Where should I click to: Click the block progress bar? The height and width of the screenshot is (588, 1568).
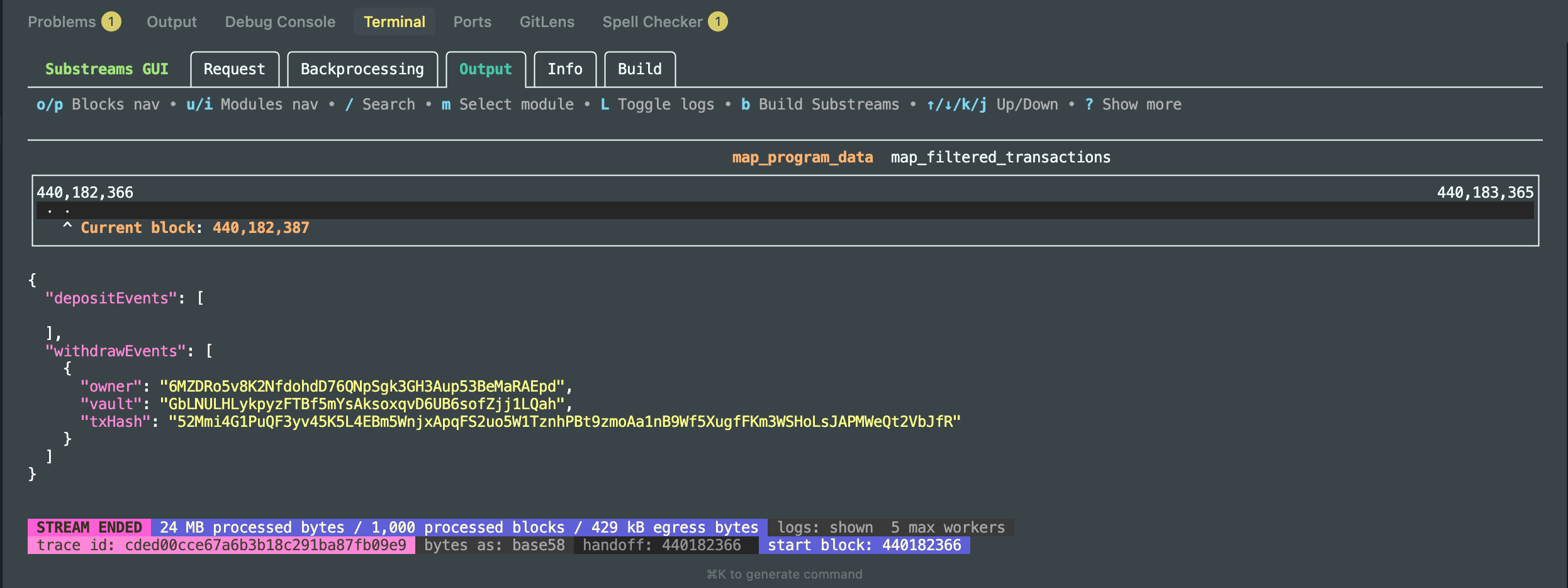(784, 210)
